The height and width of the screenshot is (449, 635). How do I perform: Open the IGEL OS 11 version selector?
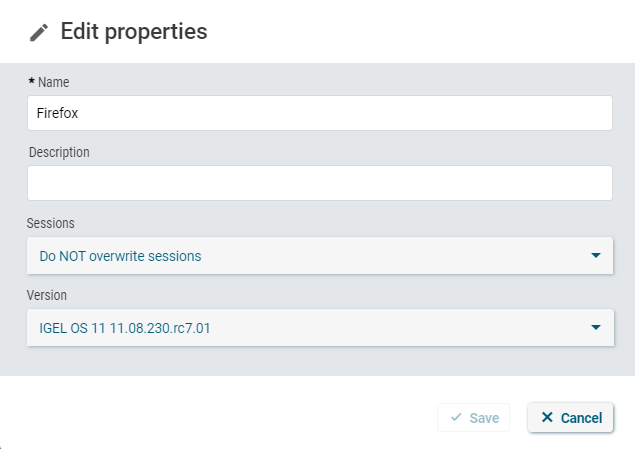(300, 327)
